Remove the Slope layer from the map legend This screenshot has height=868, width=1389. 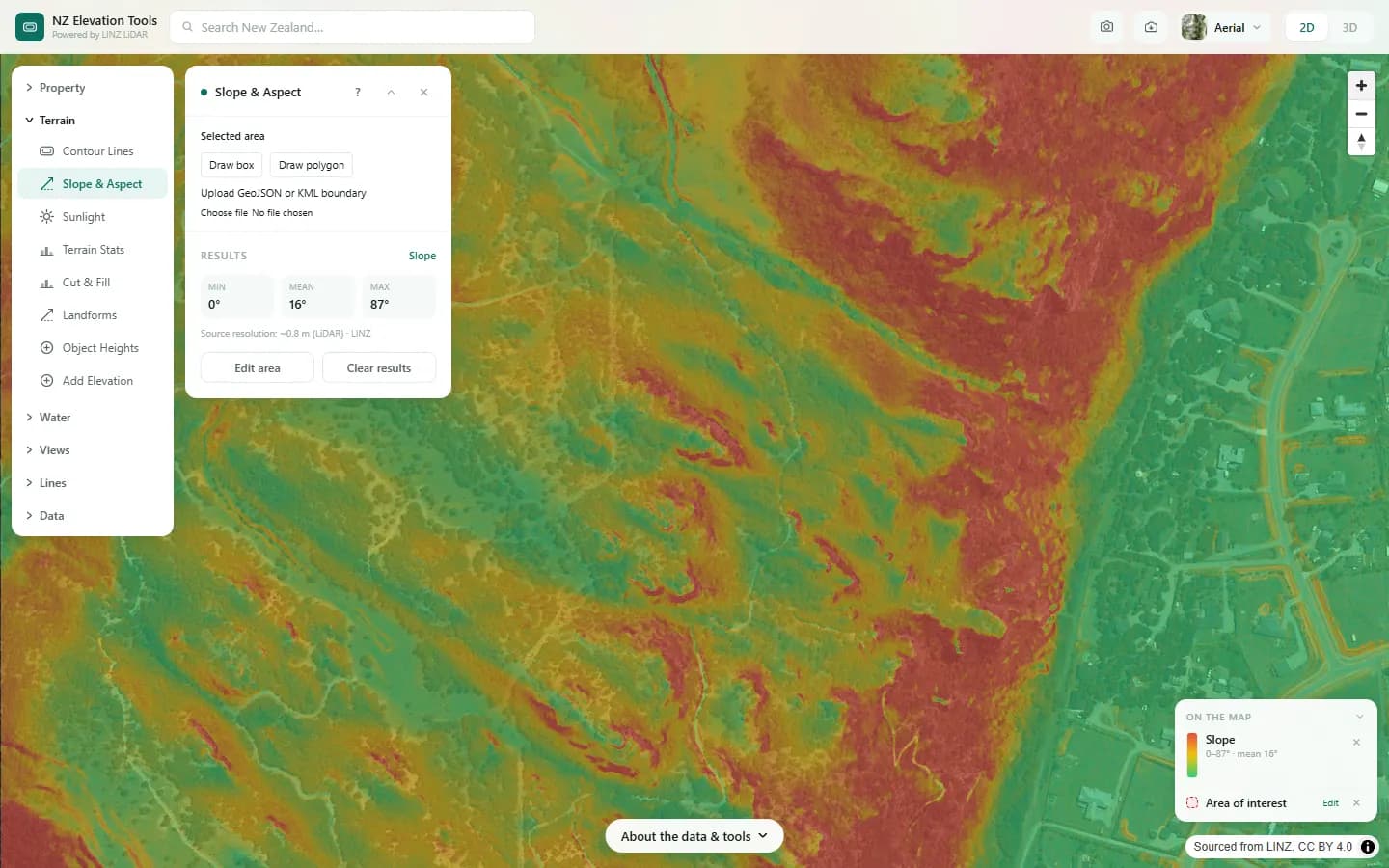1356,743
